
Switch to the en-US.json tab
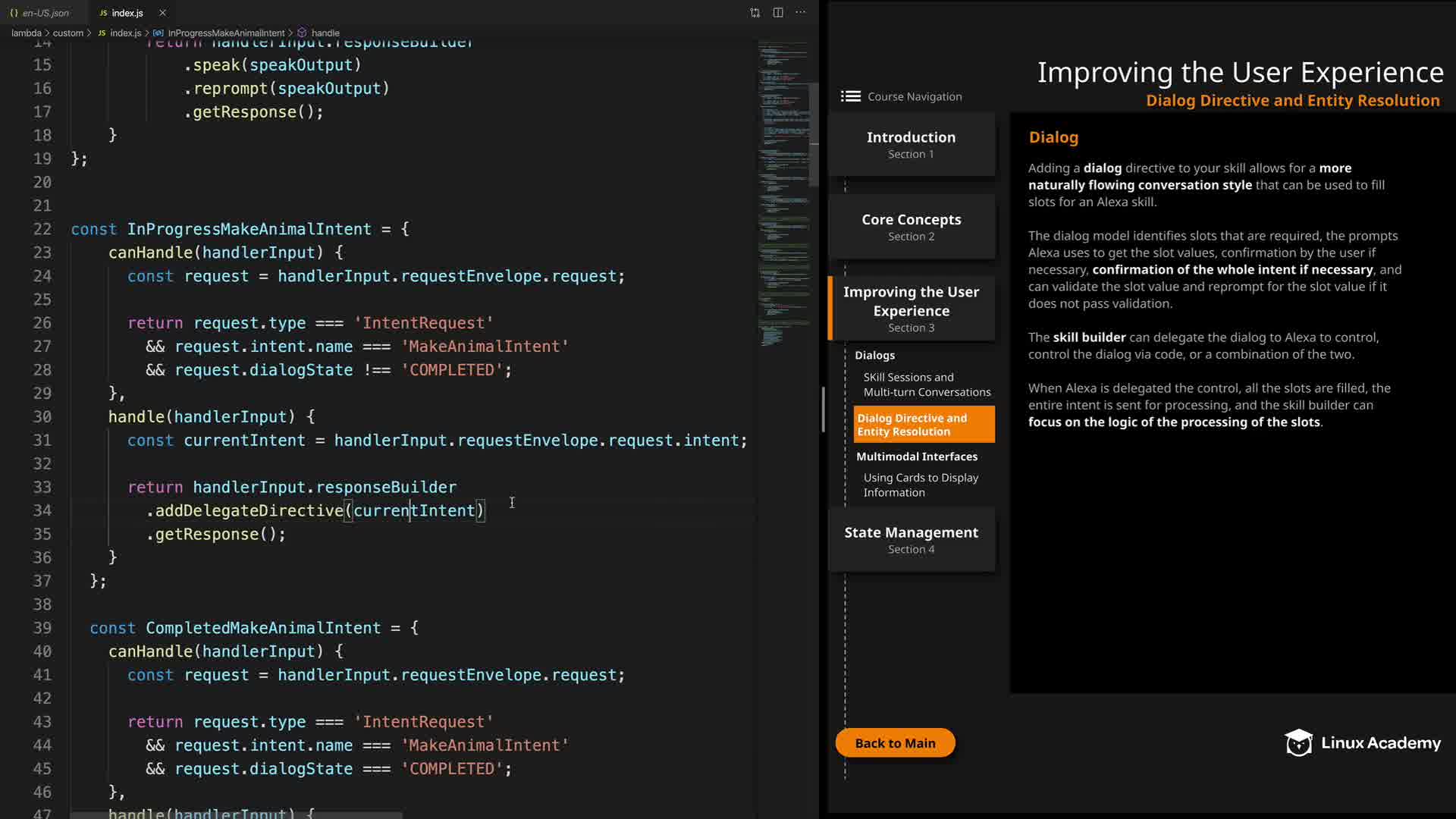45,13
